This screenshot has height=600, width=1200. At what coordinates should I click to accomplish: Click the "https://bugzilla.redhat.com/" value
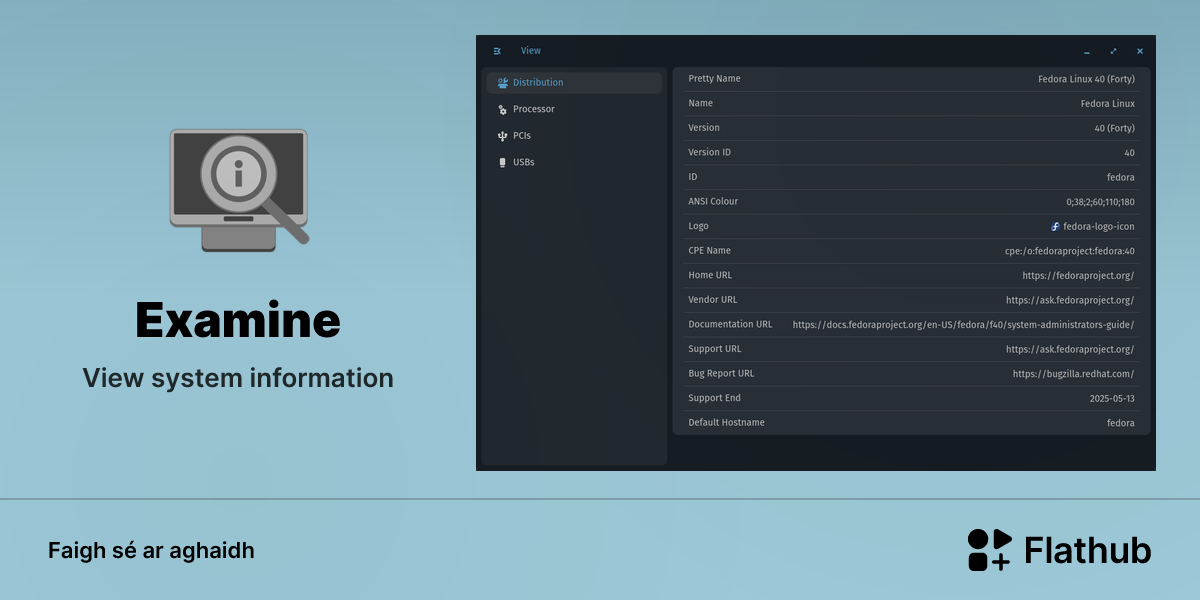pos(1073,374)
